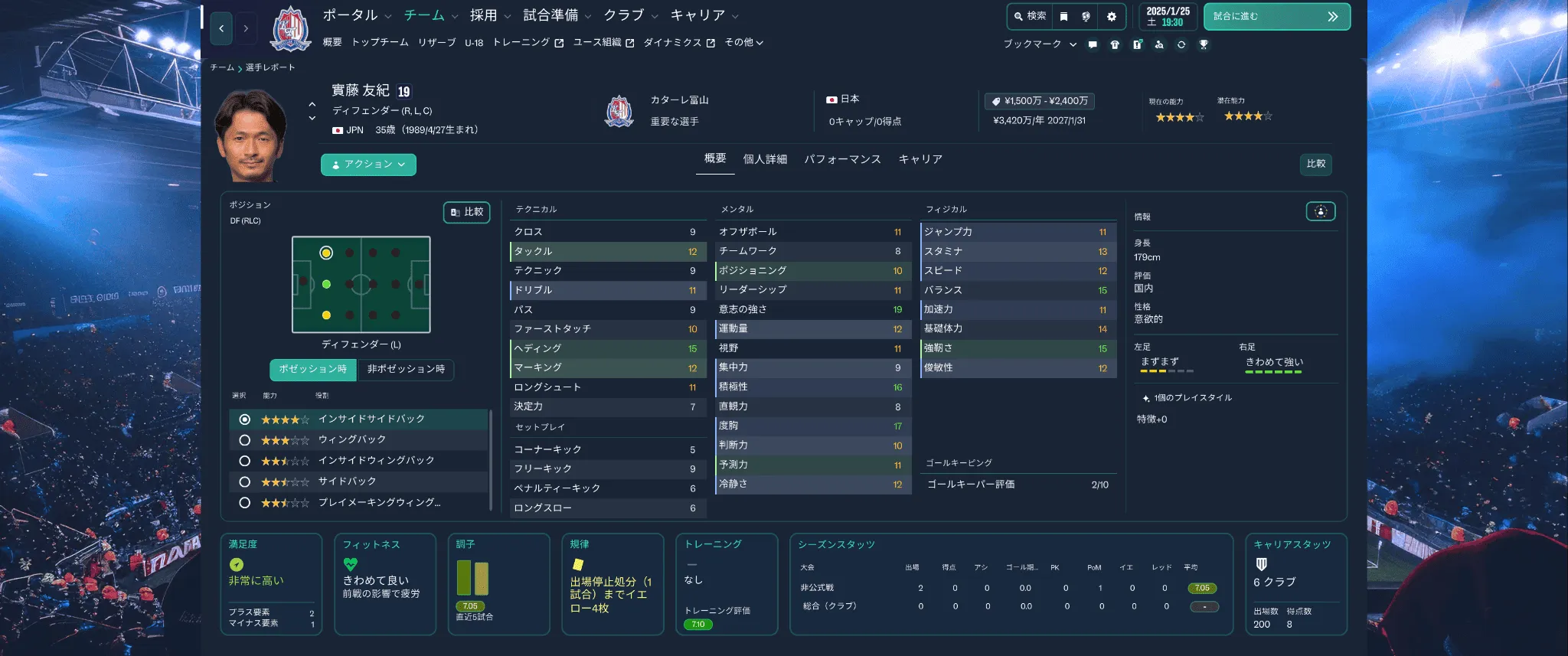The width and height of the screenshot is (1568, 656).
Task: Select インサイドウィングバック role radio
Action: [x=245, y=461]
